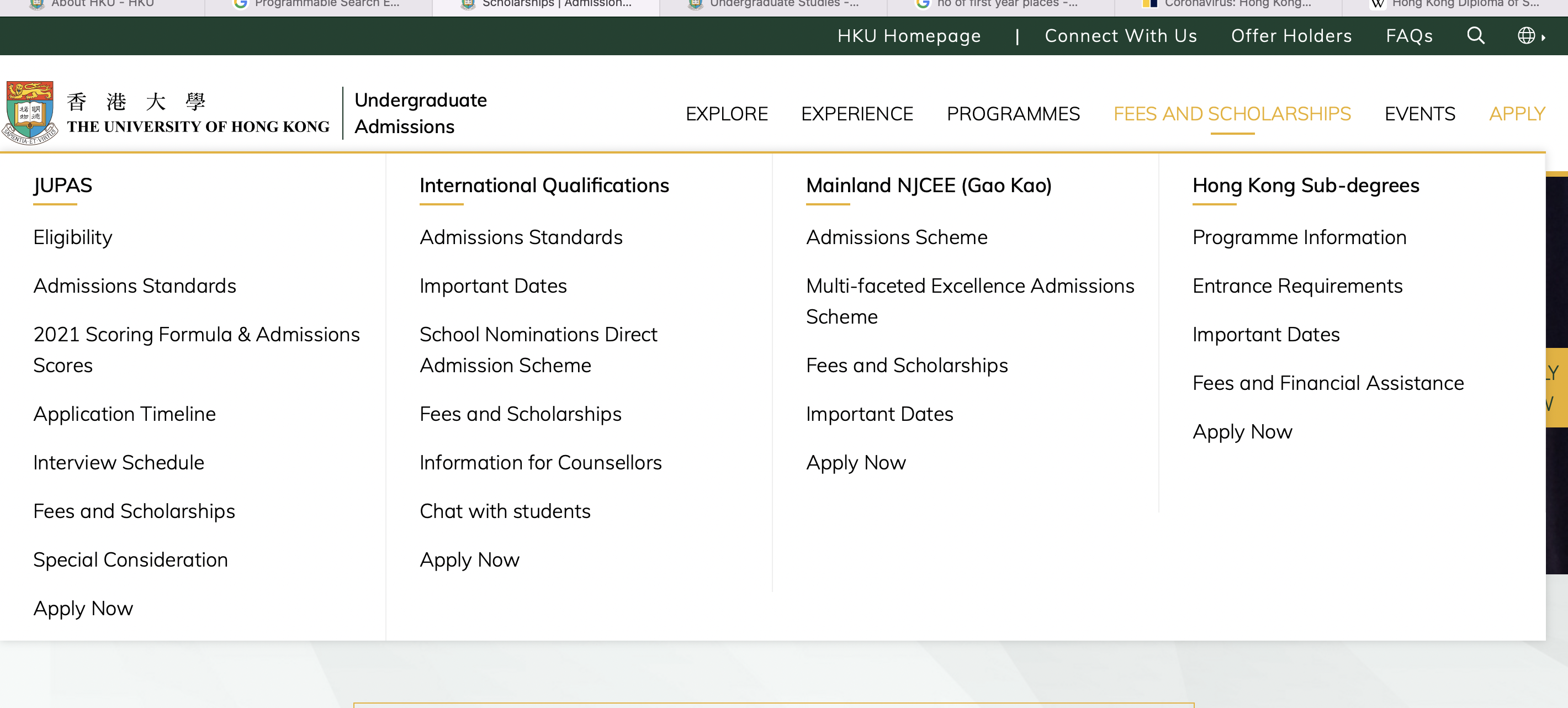Image resolution: width=1568 pixels, height=708 pixels.
Task: Open the FAQs page
Action: pyautogui.click(x=1409, y=36)
